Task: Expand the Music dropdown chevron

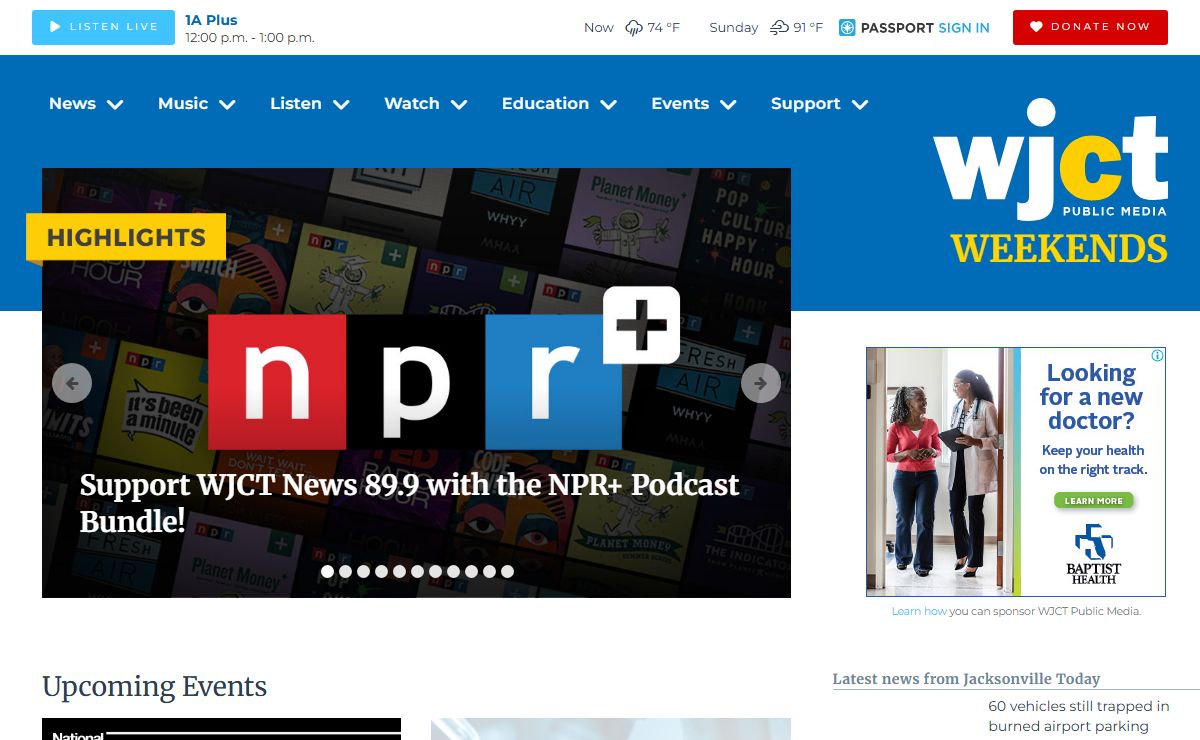Action: point(227,104)
